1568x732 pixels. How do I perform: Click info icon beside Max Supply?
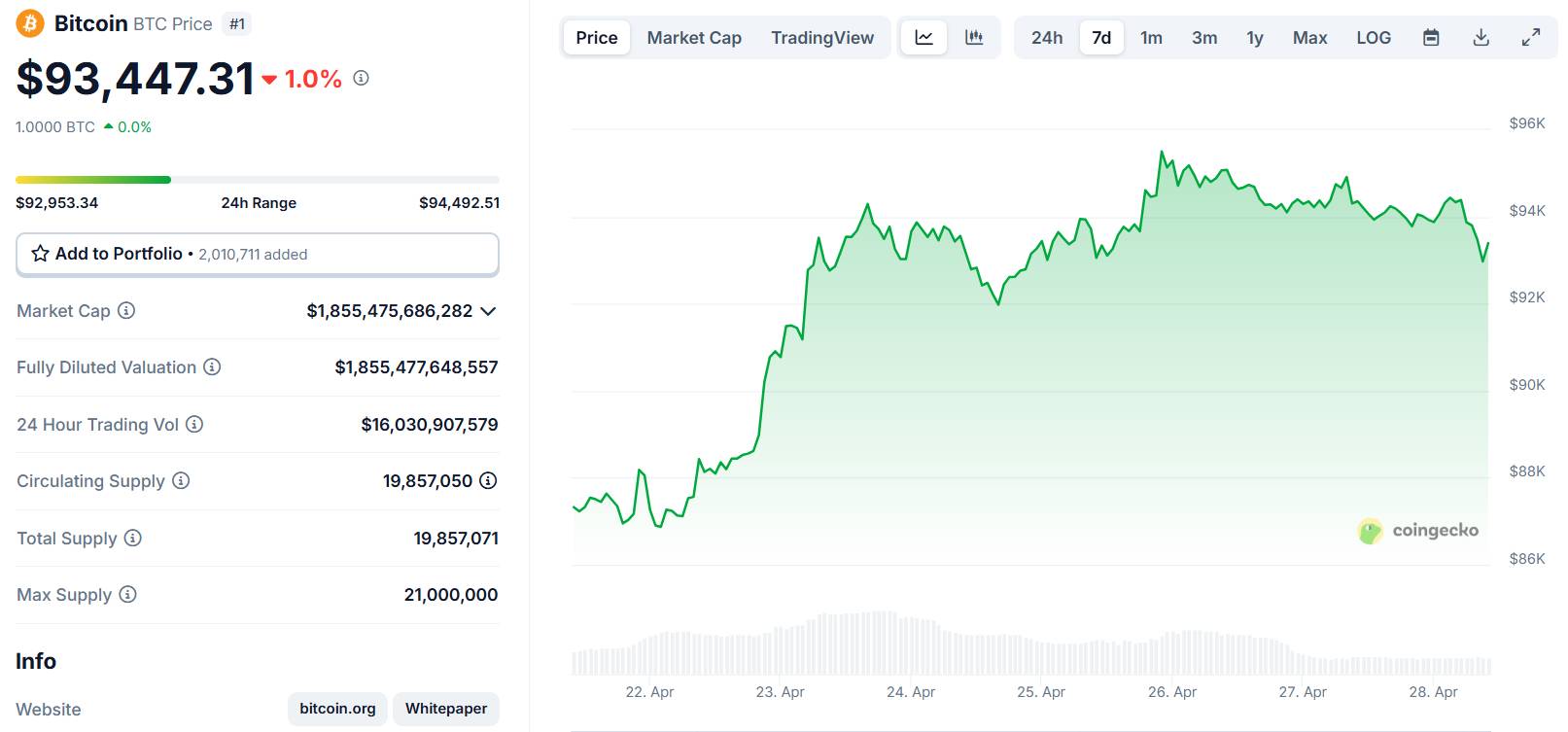127,594
